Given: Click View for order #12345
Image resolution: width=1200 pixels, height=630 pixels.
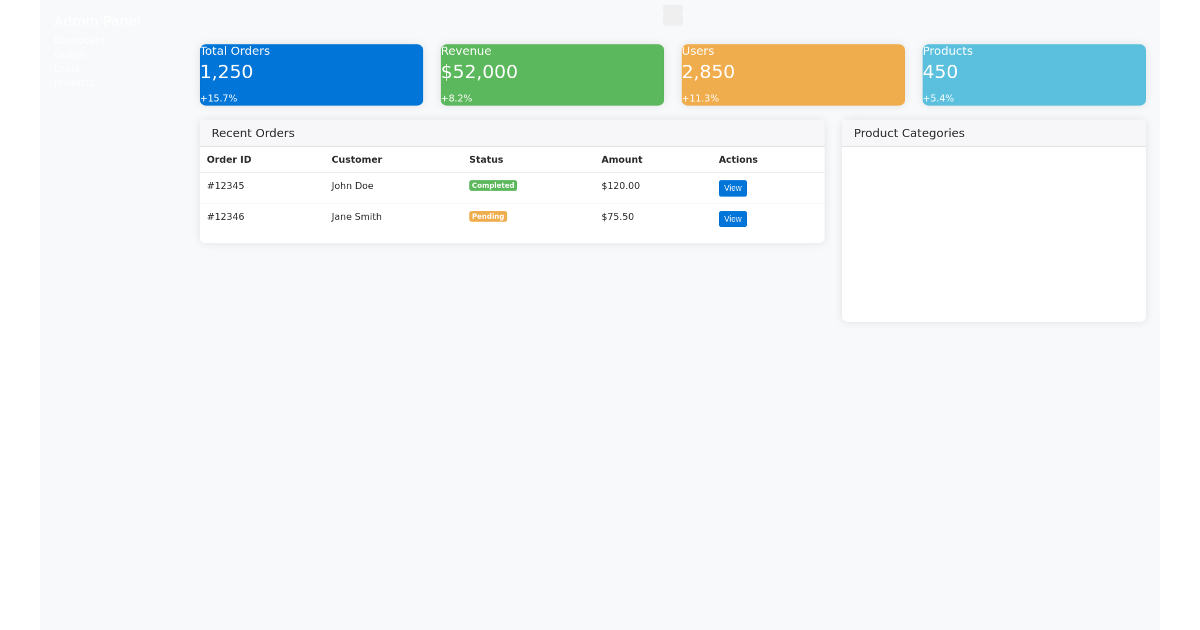Looking at the screenshot, I should coord(733,188).
